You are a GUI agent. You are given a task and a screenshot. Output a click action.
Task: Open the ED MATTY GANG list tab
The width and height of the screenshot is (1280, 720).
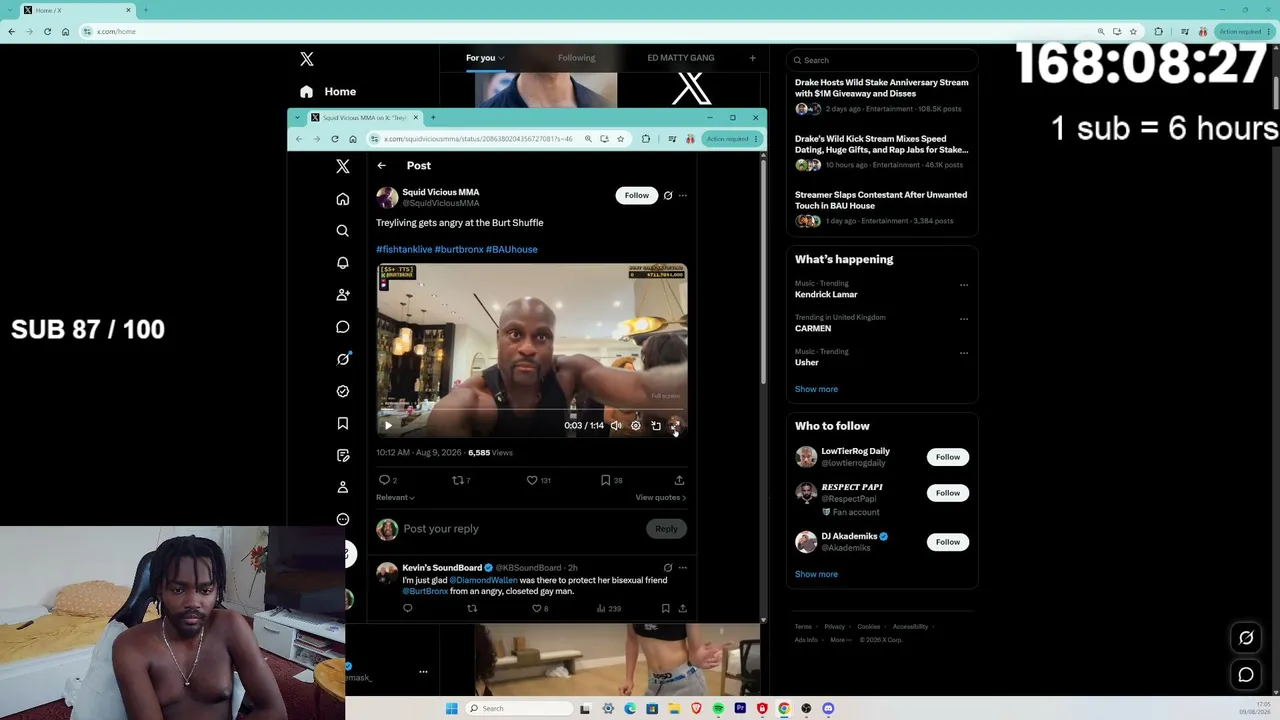point(681,58)
